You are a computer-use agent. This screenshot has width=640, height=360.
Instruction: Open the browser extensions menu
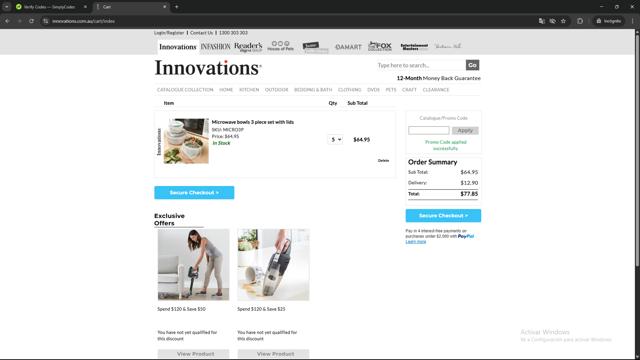click(x=580, y=21)
